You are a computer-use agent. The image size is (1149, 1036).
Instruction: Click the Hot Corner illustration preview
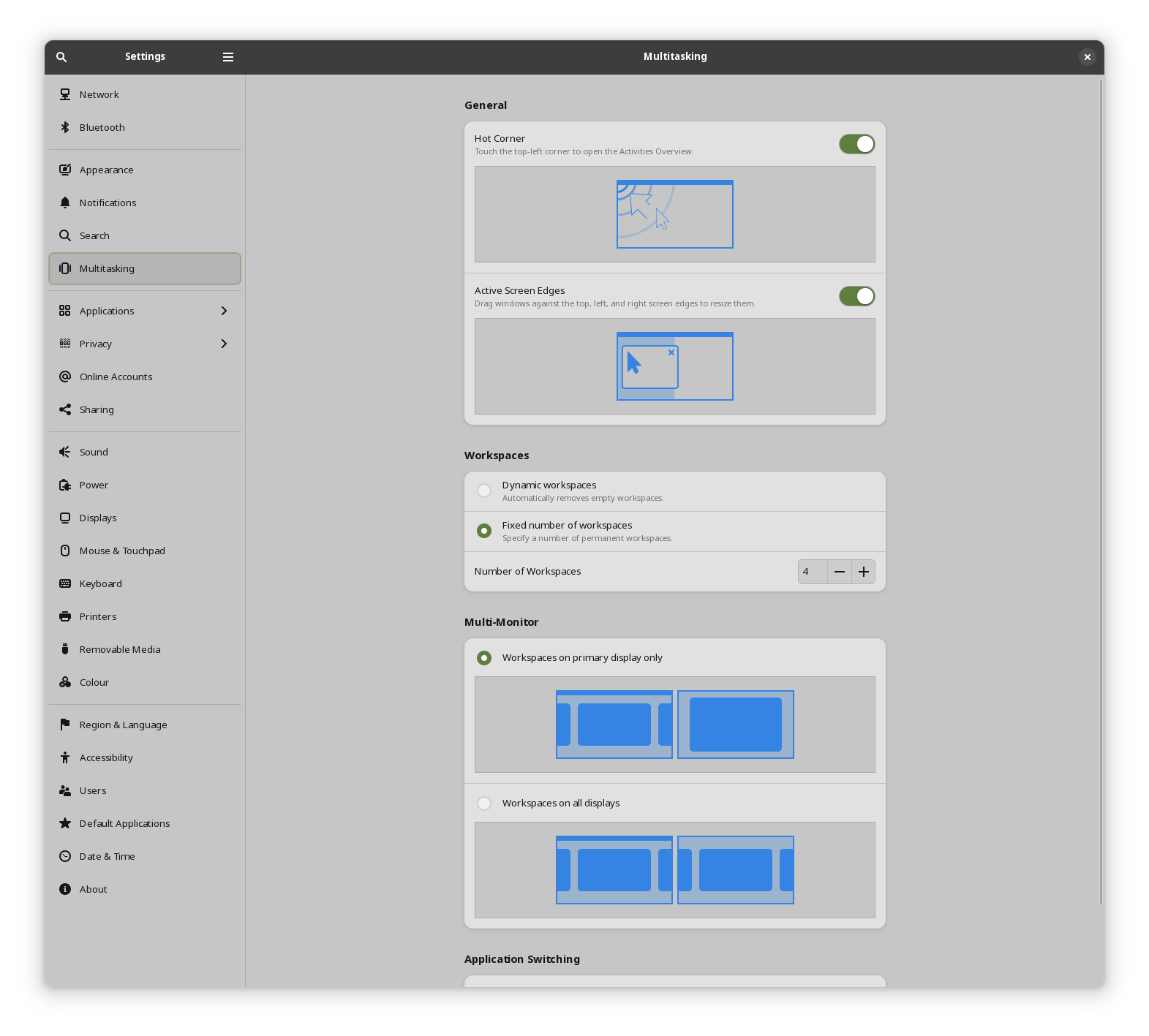pyautogui.click(x=675, y=214)
